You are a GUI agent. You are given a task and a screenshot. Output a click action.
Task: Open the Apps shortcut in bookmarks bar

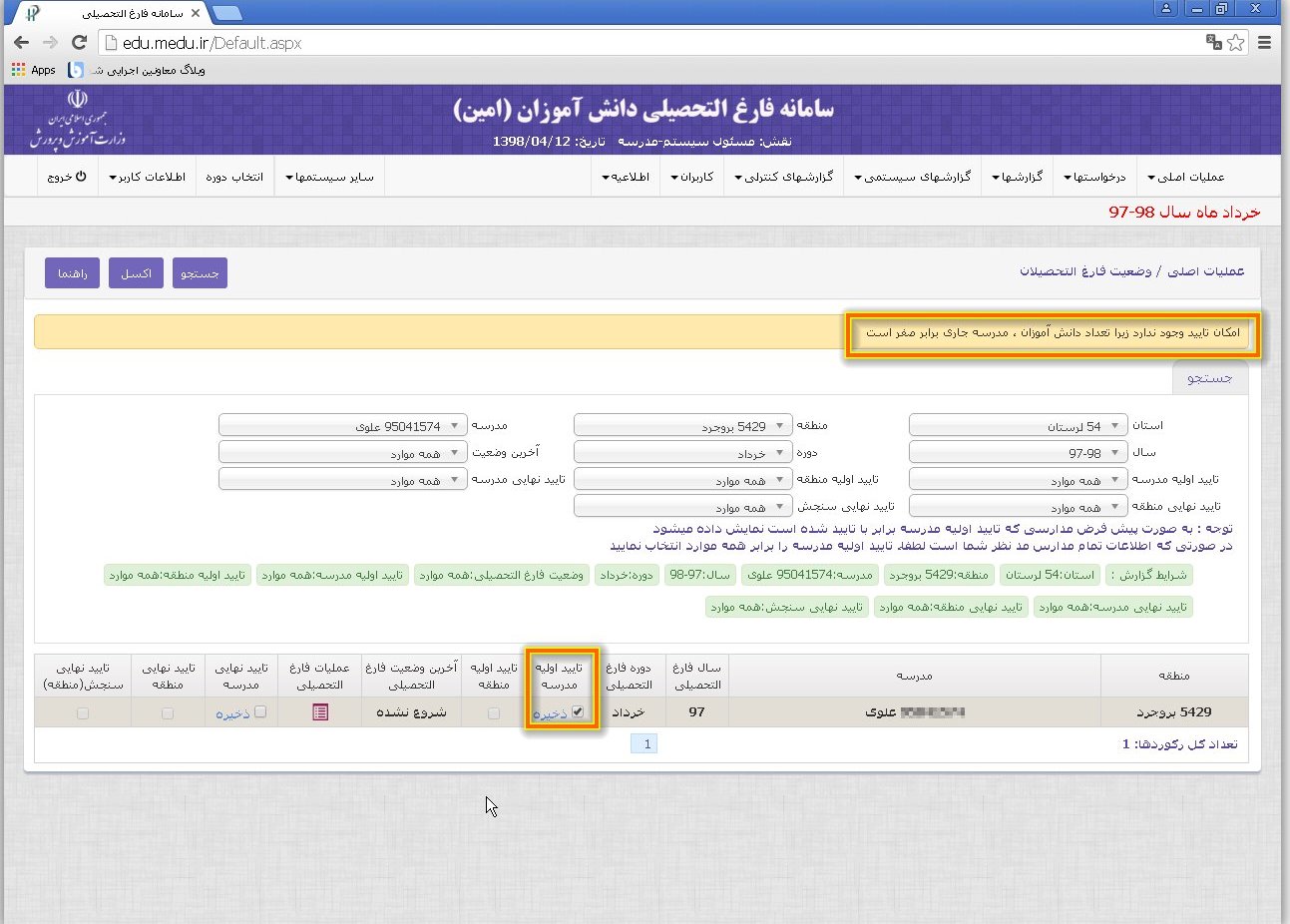[x=34, y=70]
